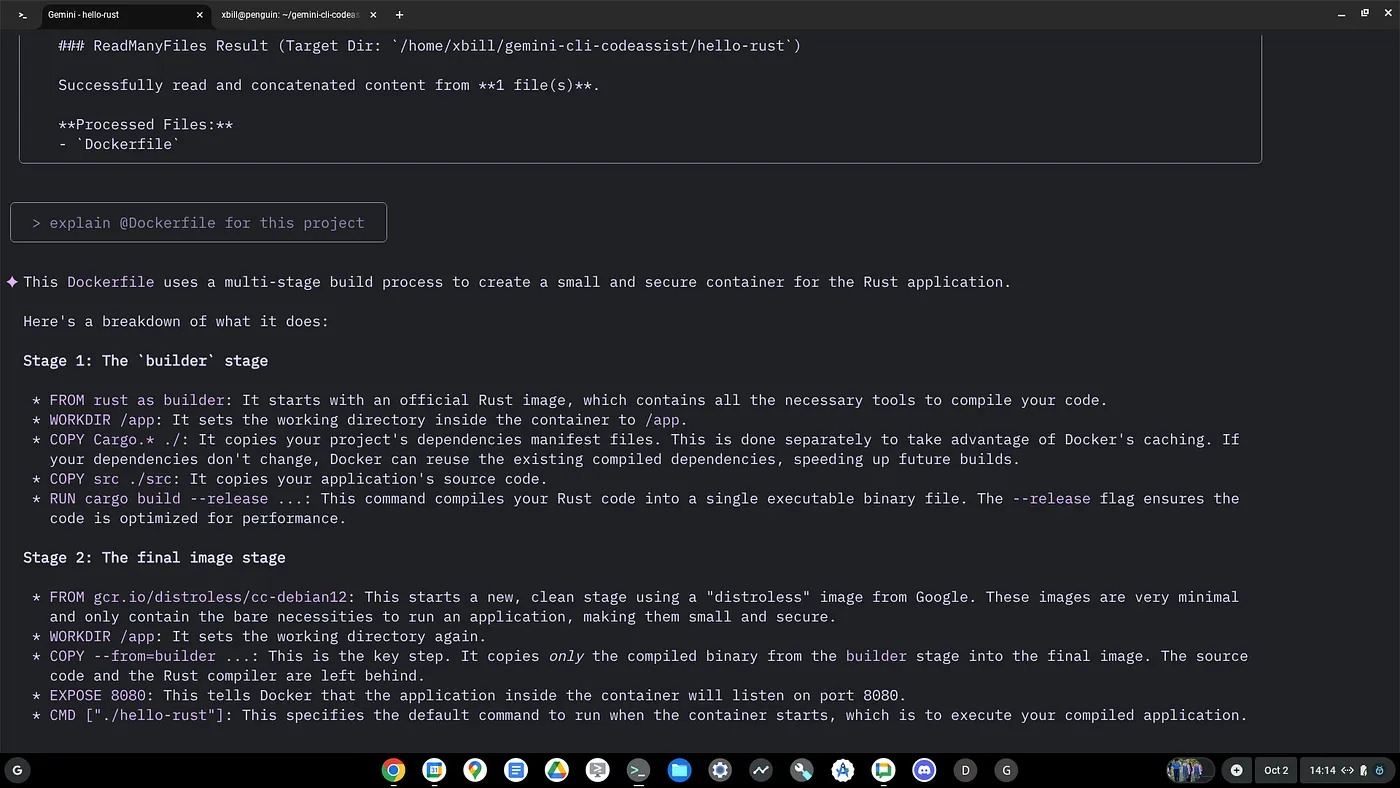Close the Gemini - hello-rust tab
The width and height of the screenshot is (1400, 788).
point(200,15)
